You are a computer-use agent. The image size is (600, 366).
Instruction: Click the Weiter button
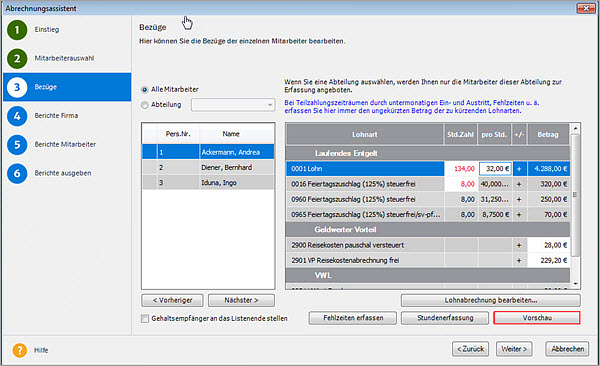pyautogui.click(x=514, y=349)
